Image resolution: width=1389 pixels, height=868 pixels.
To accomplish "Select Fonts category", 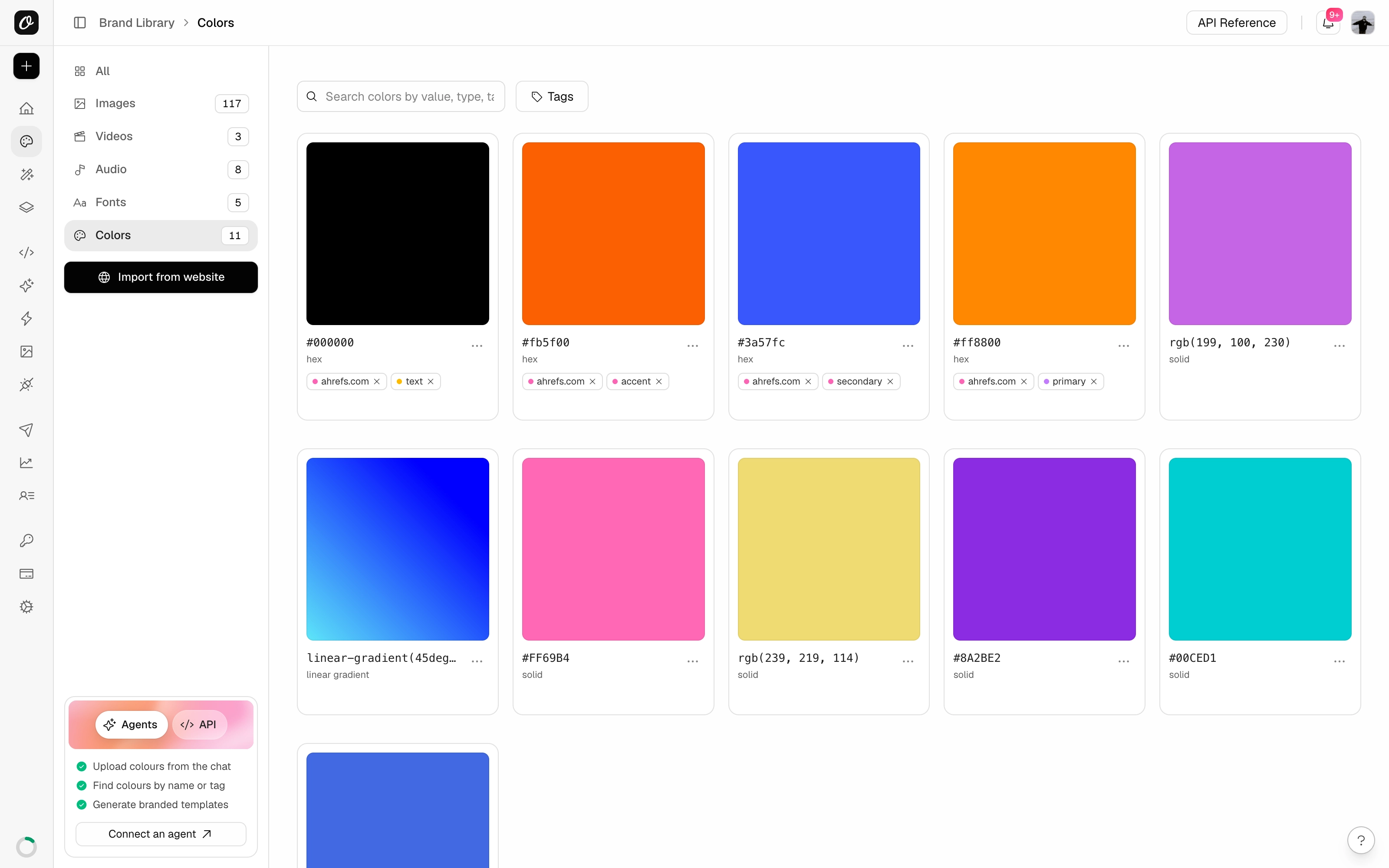I will (x=161, y=202).
